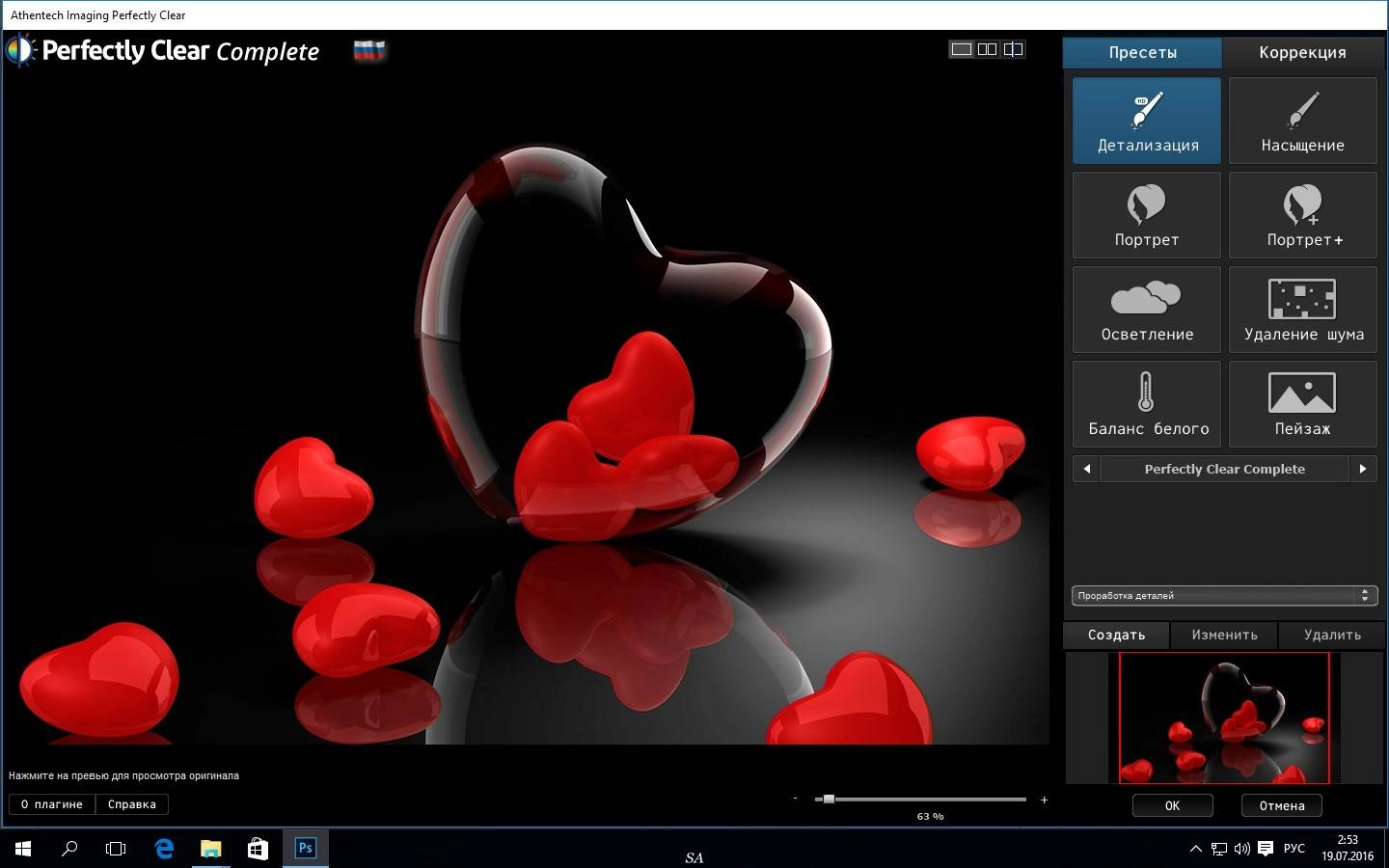Apply the Портрет preset
Viewport: 1389px width, 868px height.
click(x=1147, y=215)
